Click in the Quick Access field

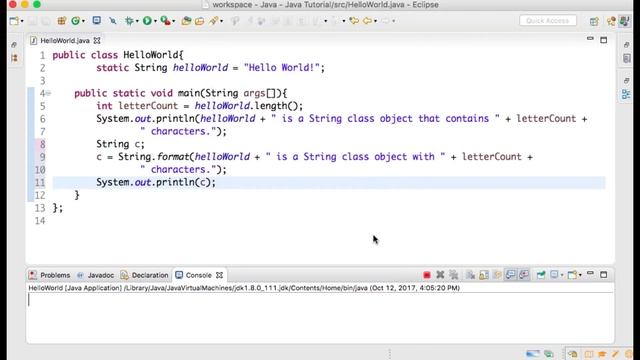548,20
